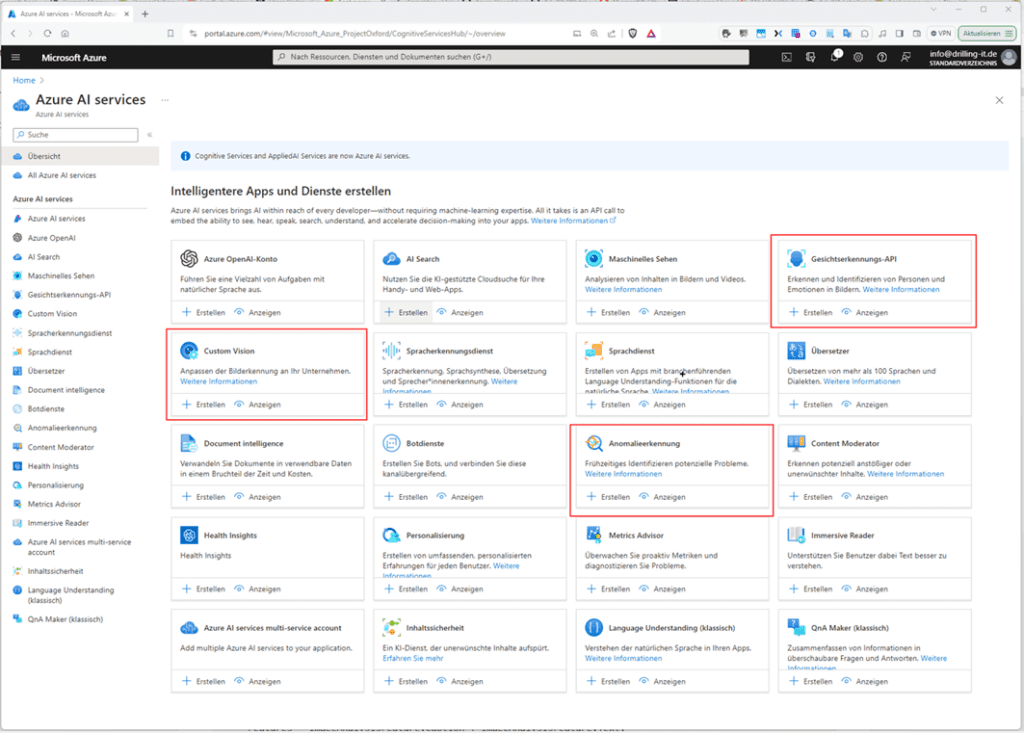The width and height of the screenshot is (1024, 733).
Task: Click the Immersive Reader card icon
Action: [796, 535]
